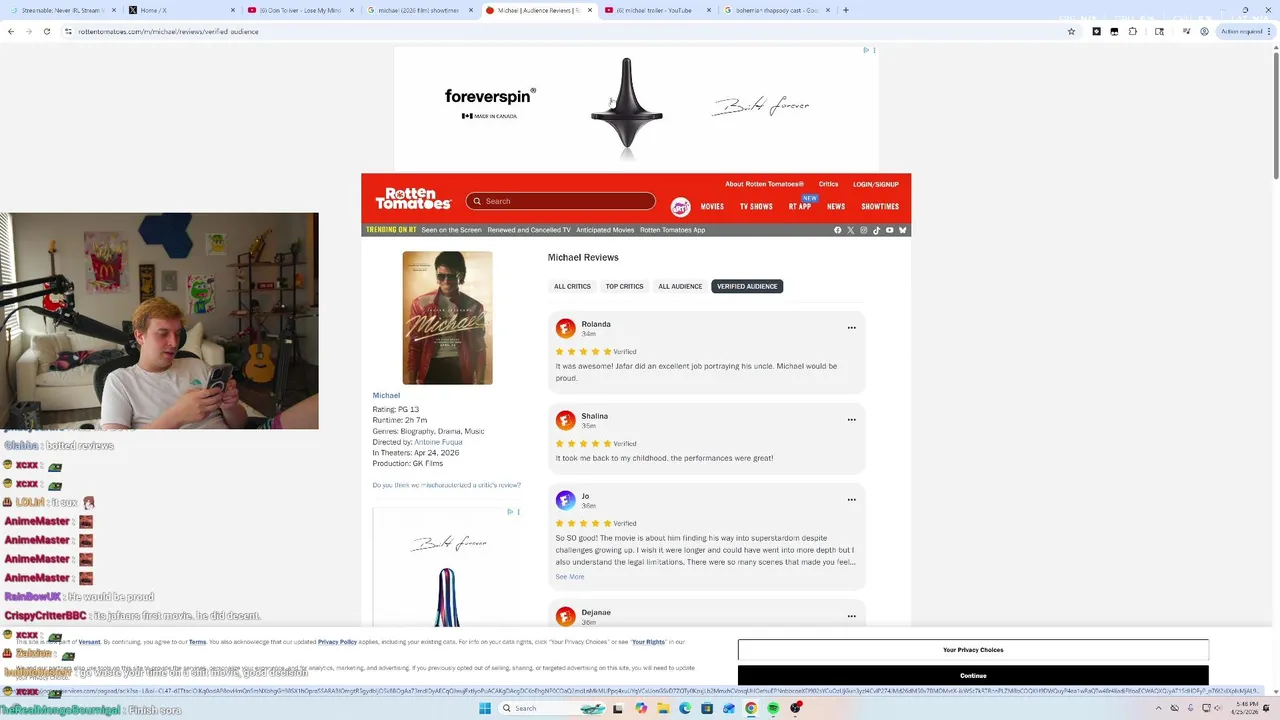Click Shalina's reviewer avatar
This screenshot has height=720, width=1280.
[x=566, y=420]
